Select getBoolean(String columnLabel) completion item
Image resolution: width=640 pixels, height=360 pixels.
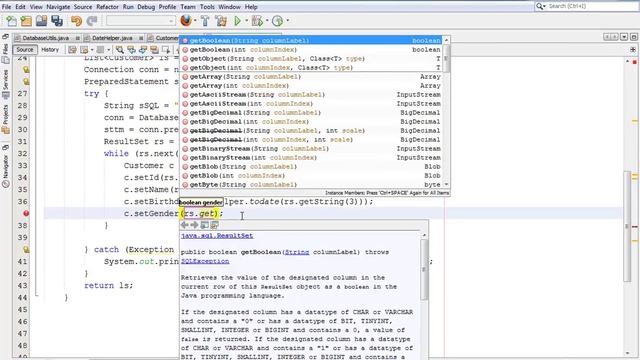click(311, 40)
